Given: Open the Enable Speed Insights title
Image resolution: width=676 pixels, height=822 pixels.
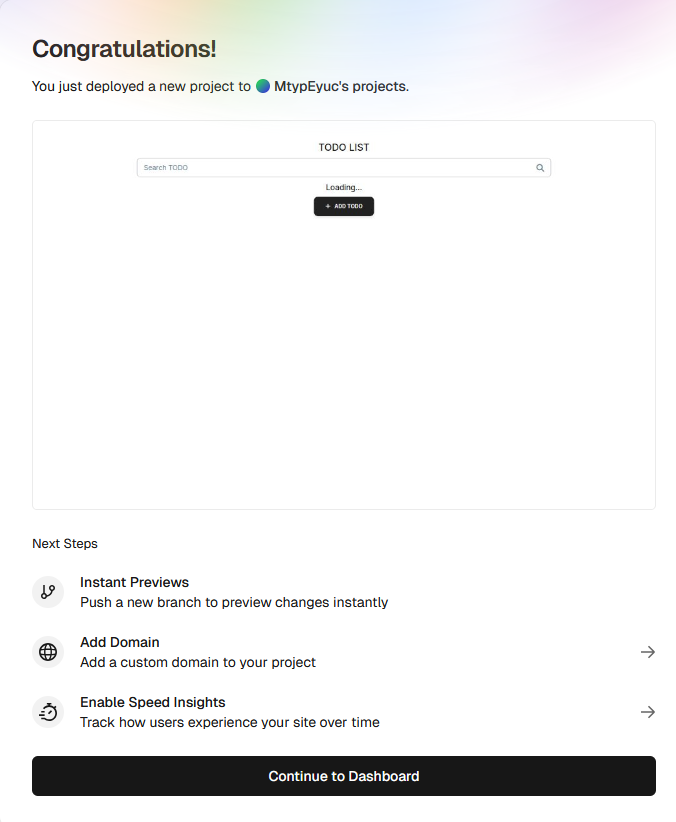Looking at the screenshot, I should tap(153, 702).
